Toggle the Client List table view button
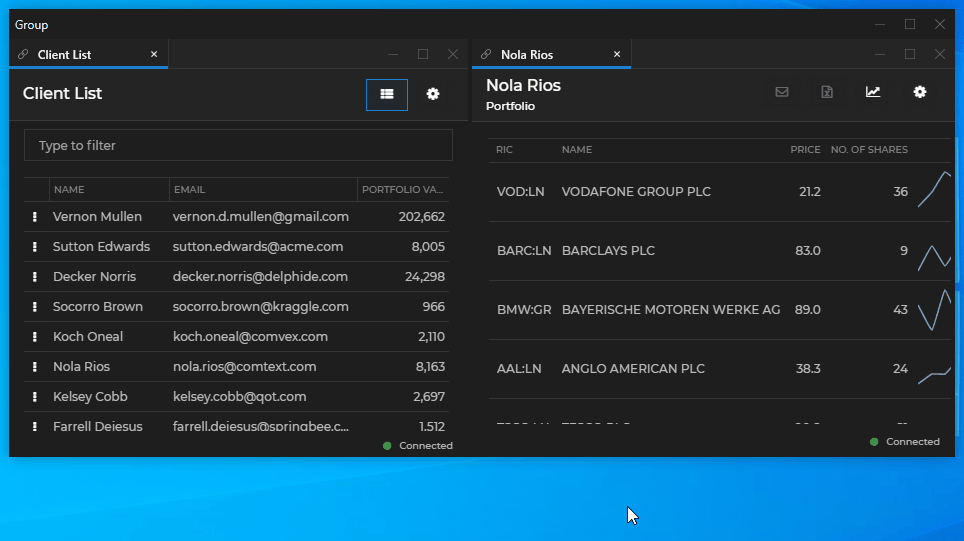 pos(387,94)
